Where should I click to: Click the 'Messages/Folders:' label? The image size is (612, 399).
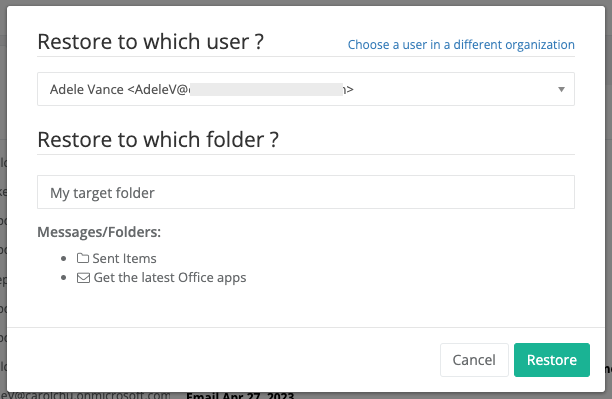pyautogui.click(x=99, y=232)
